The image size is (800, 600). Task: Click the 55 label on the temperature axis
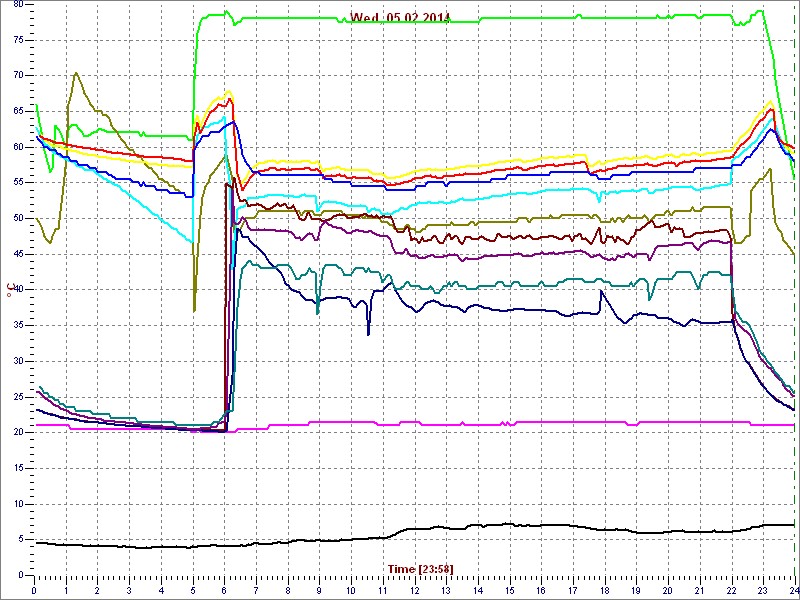point(19,183)
